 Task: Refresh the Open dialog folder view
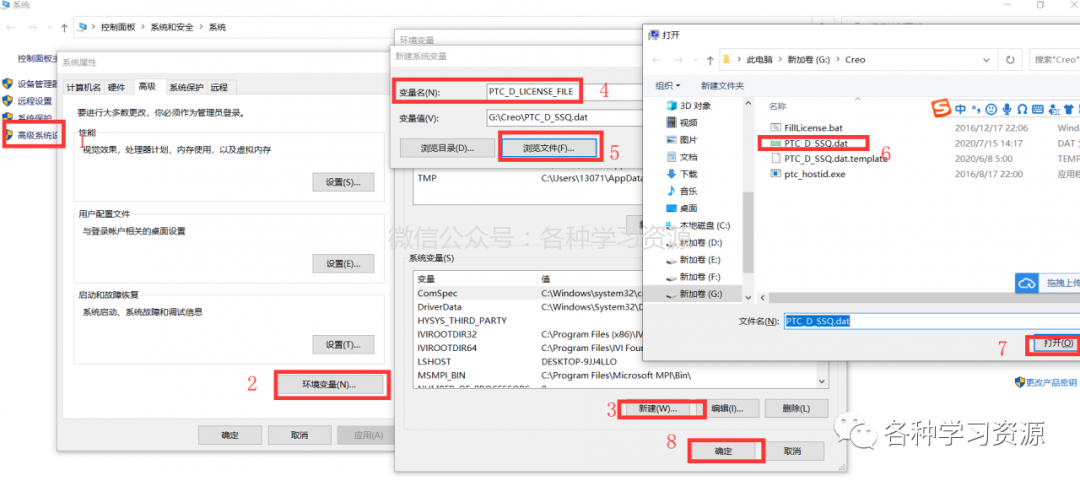1010,60
